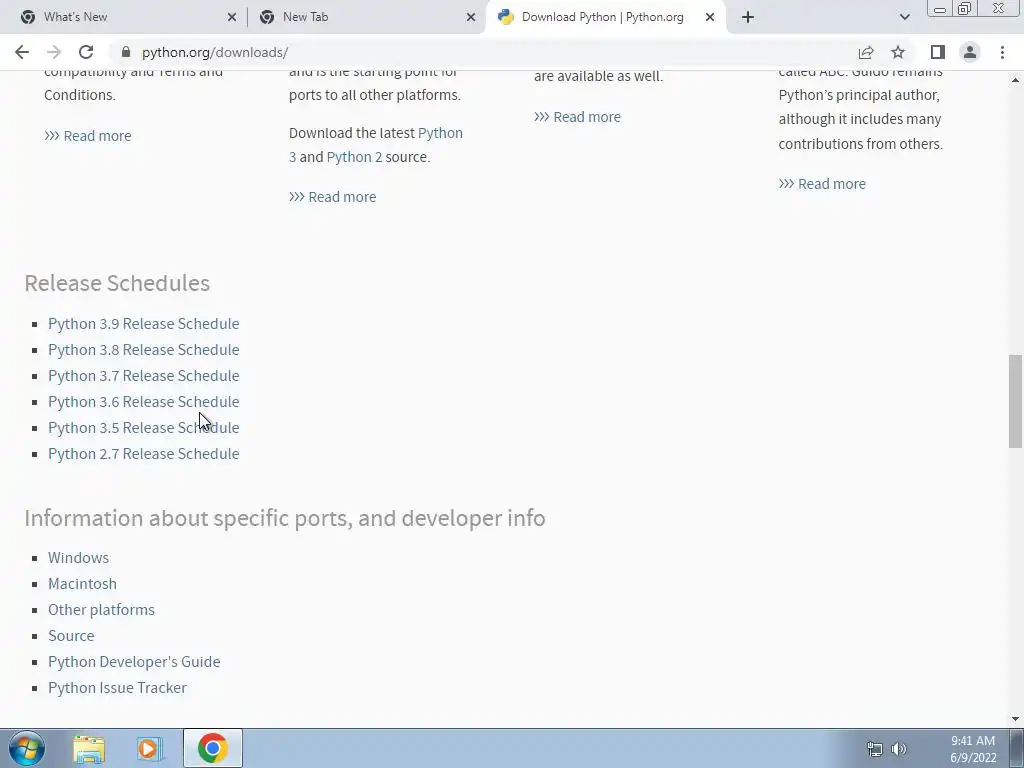Click Read more under Conditions paragraph
This screenshot has height=768, width=1024.
[88, 136]
